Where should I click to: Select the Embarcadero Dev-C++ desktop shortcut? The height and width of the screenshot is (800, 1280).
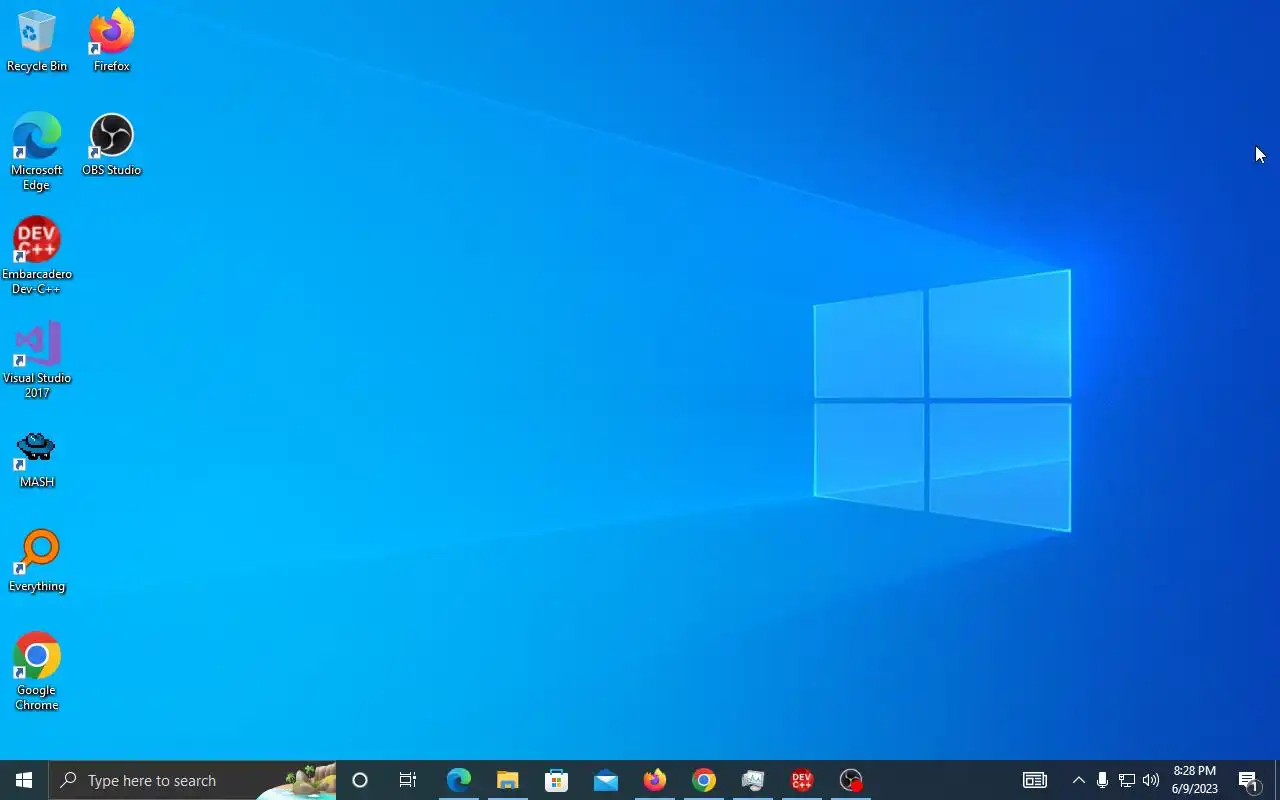click(x=37, y=256)
